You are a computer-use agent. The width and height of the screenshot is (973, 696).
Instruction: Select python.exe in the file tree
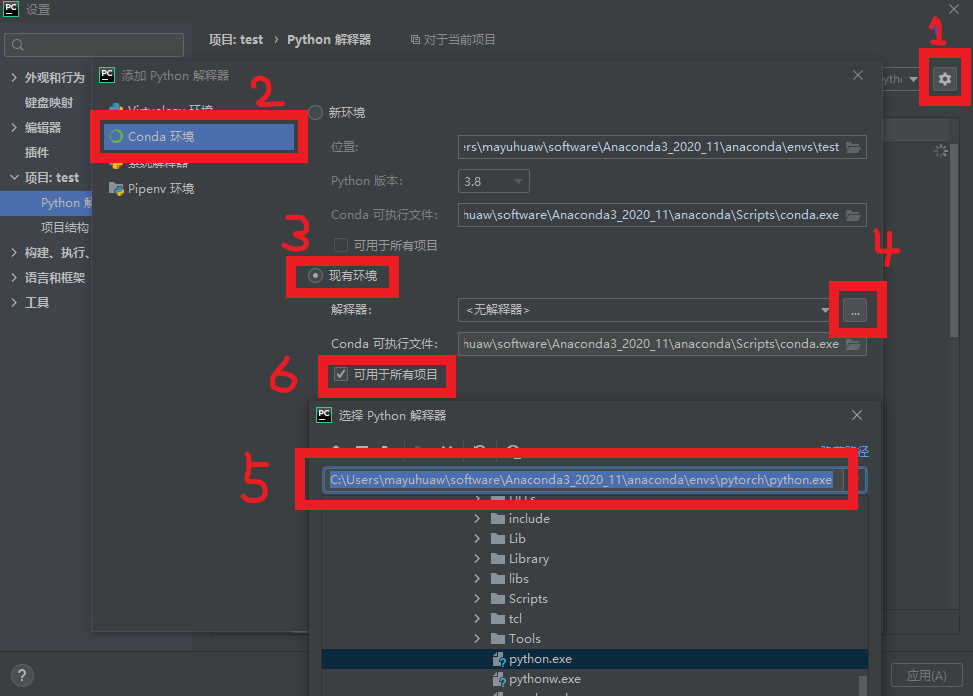[594, 659]
